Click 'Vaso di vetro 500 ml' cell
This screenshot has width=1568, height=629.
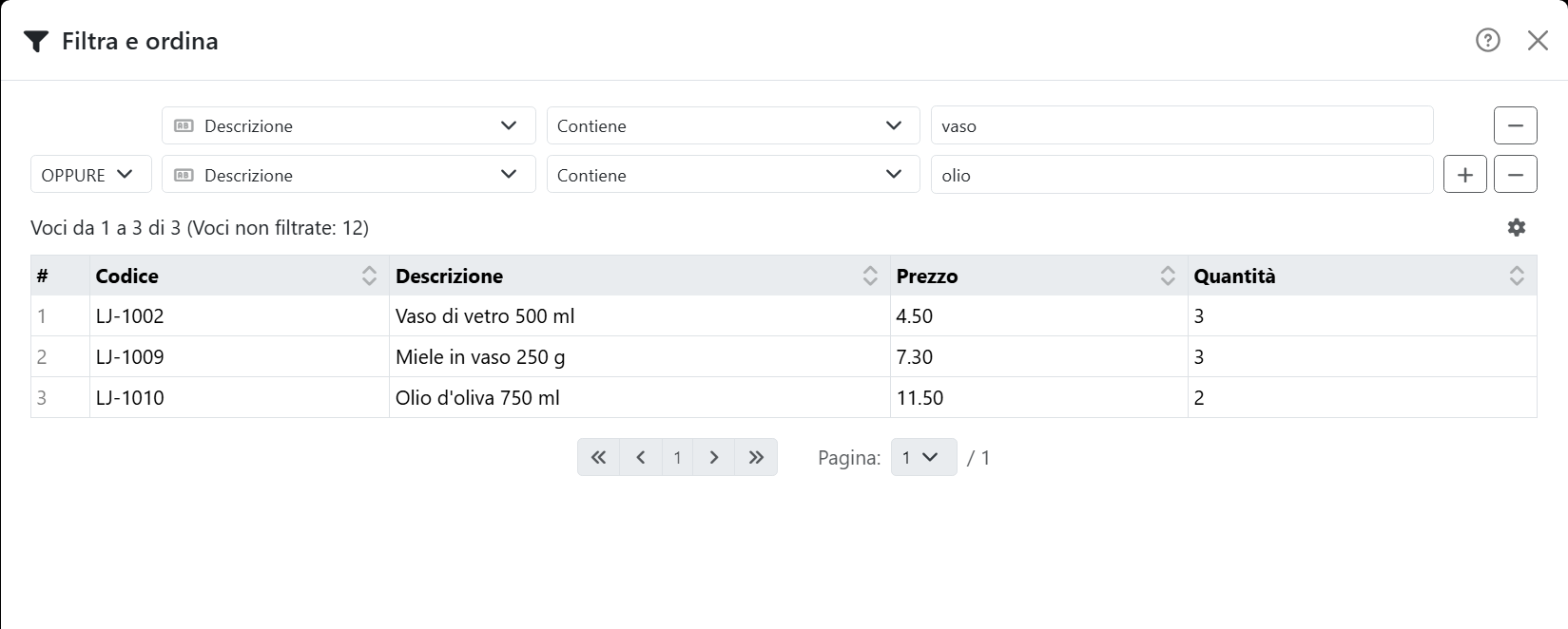click(640, 316)
